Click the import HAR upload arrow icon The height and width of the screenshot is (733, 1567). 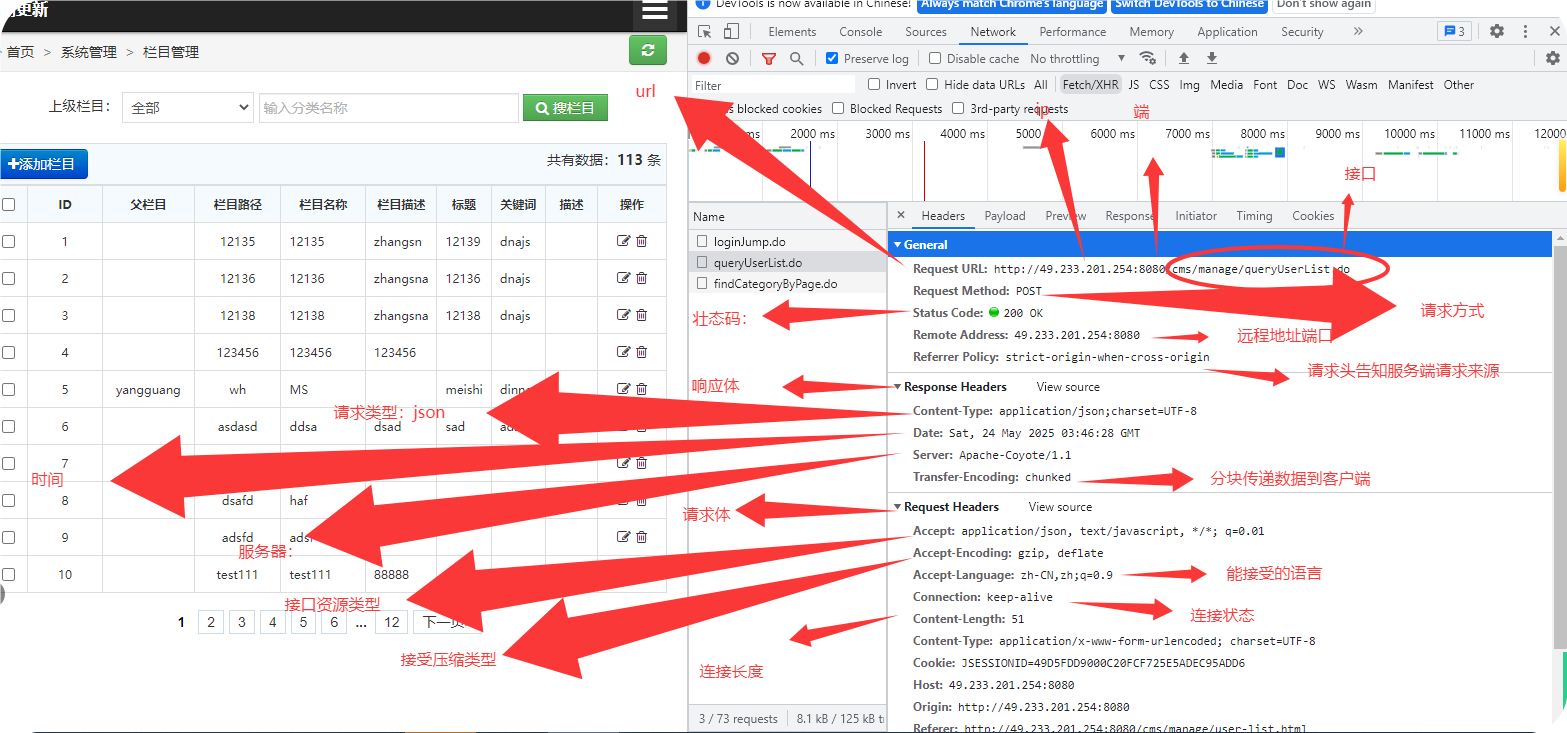coord(1184,58)
